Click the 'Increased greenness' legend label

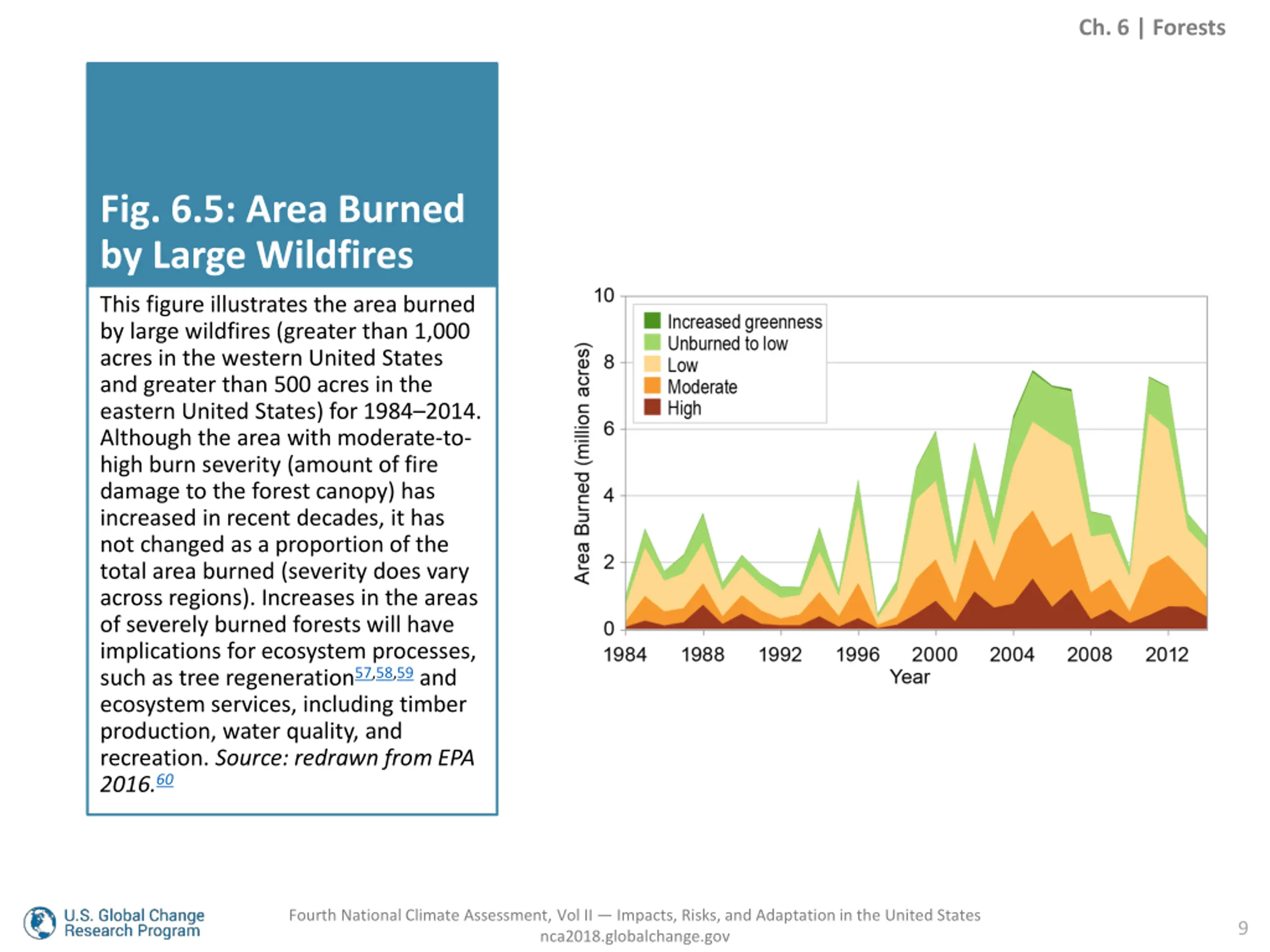[x=745, y=322]
